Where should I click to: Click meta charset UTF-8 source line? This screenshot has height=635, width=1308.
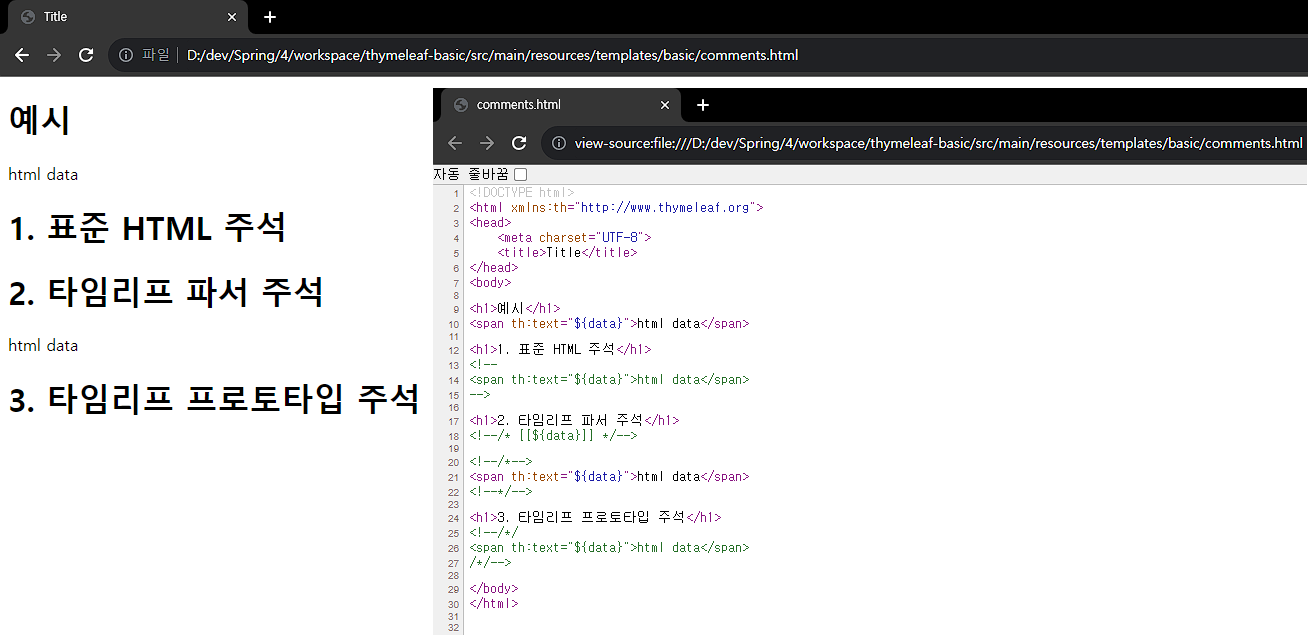574,238
